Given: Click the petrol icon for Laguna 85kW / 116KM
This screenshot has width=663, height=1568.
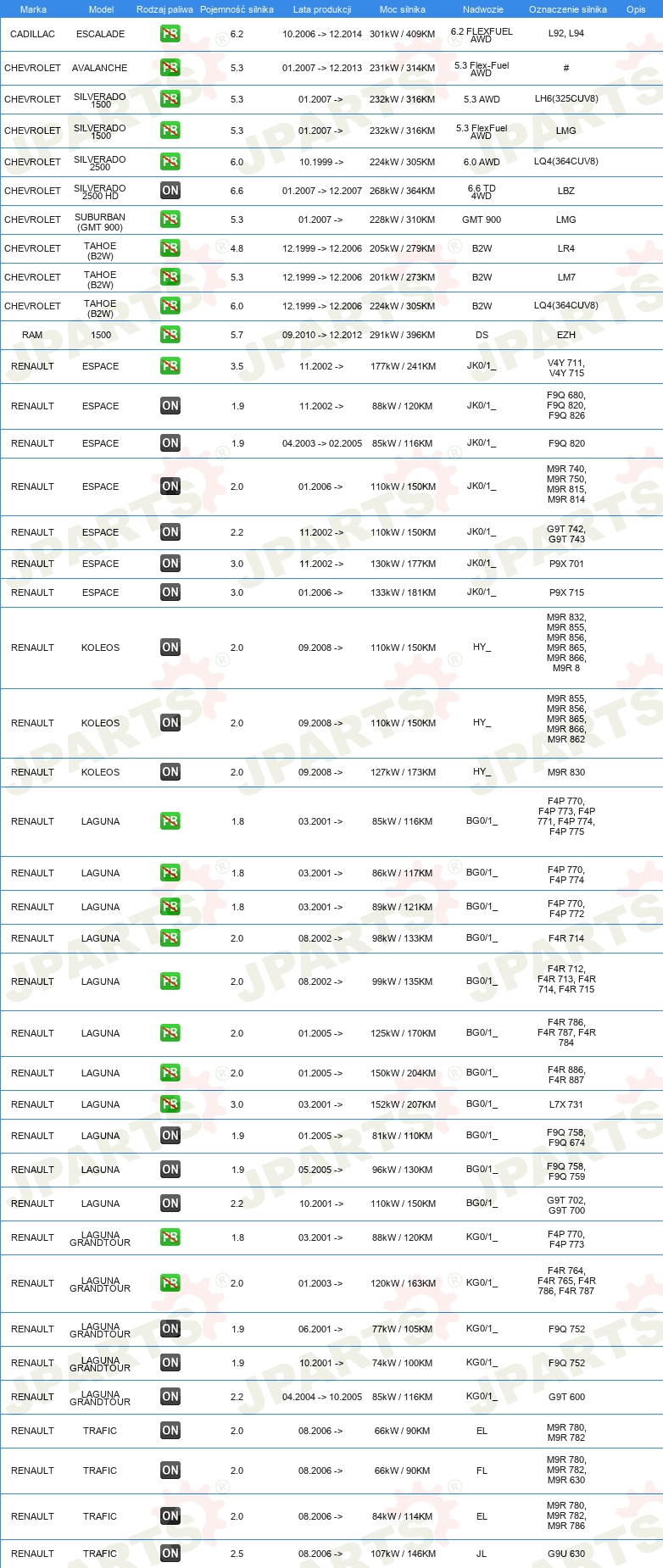Looking at the screenshot, I should [x=170, y=821].
